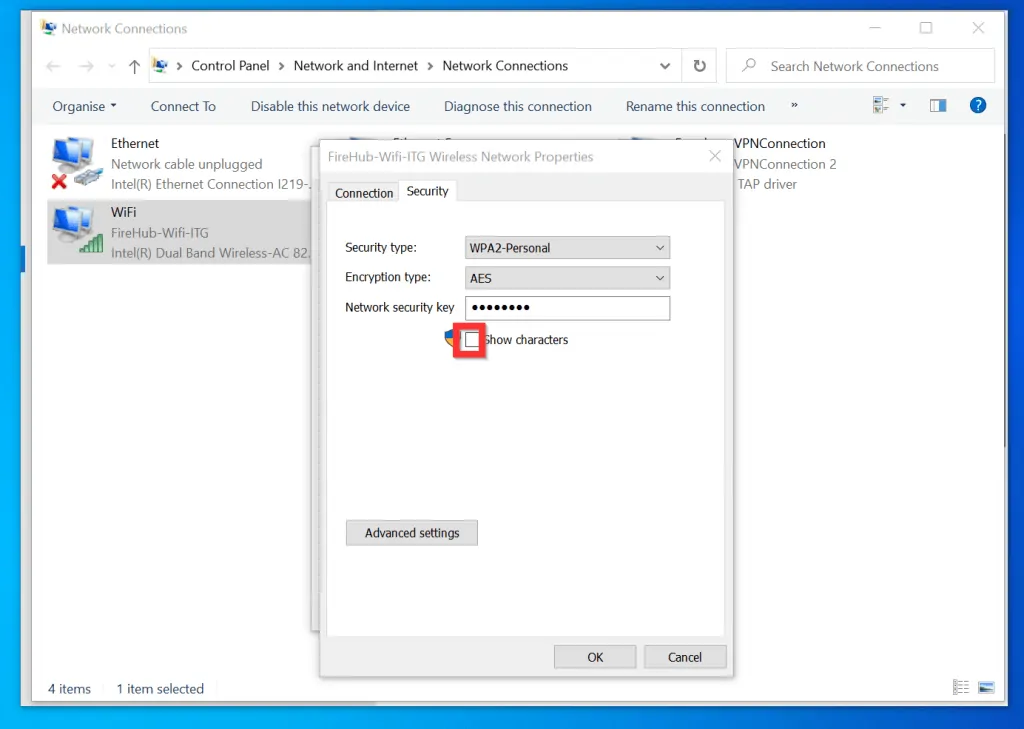Click Diagnose this connection in toolbar
Viewport: 1024px width, 729px height.
click(x=517, y=106)
